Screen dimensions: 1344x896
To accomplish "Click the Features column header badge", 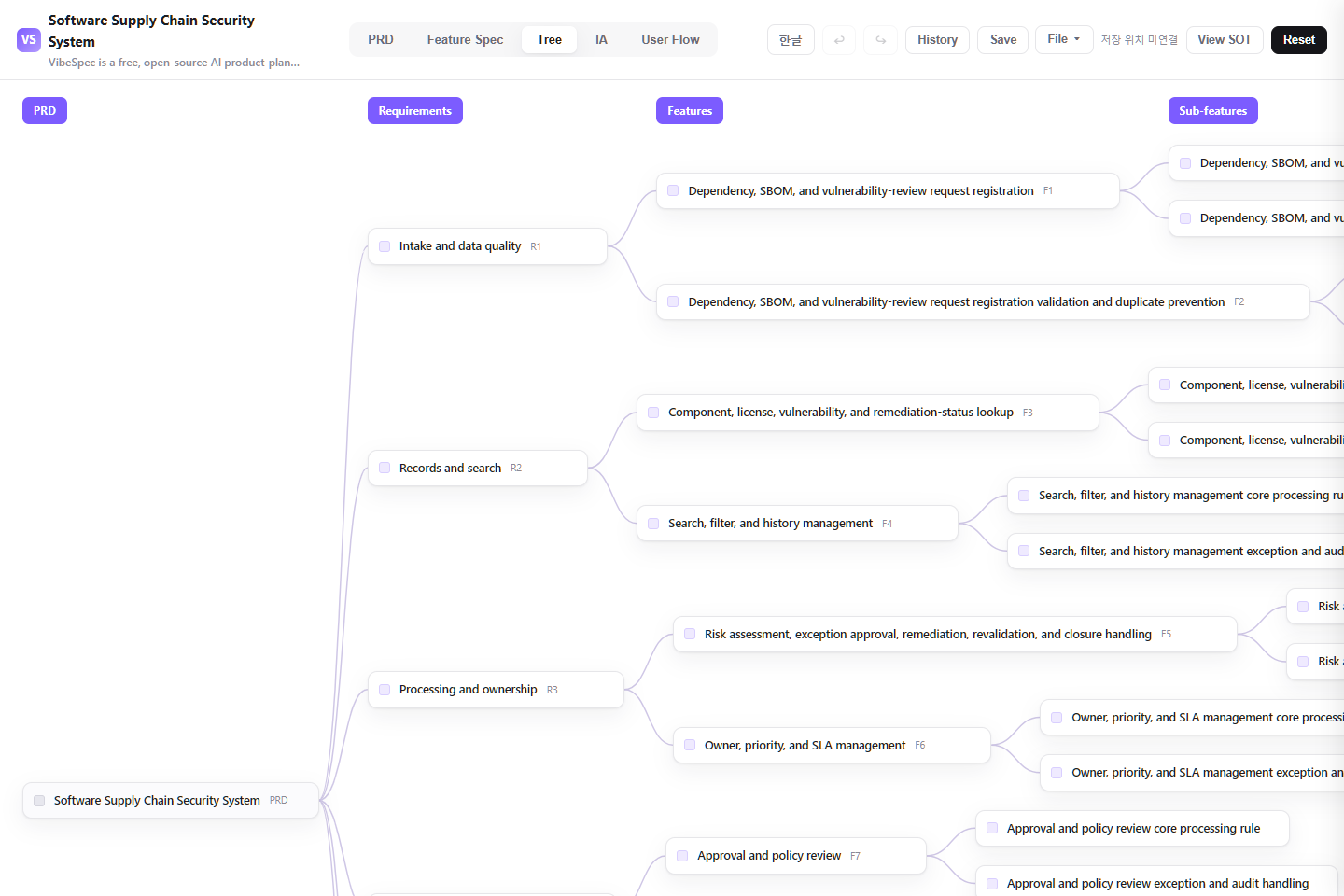I will [x=690, y=111].
